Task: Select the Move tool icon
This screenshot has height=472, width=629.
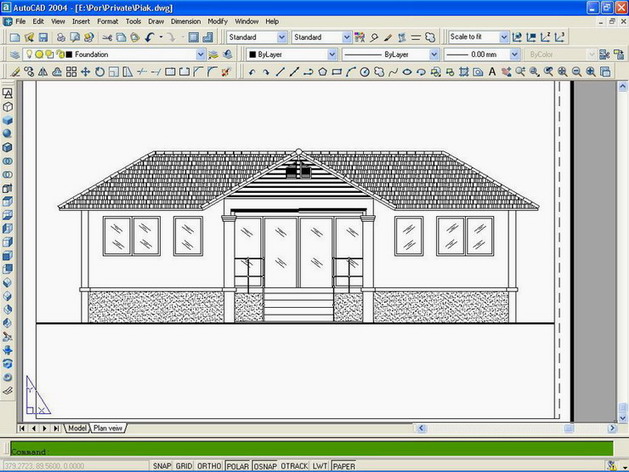Action: coord(85,71)
